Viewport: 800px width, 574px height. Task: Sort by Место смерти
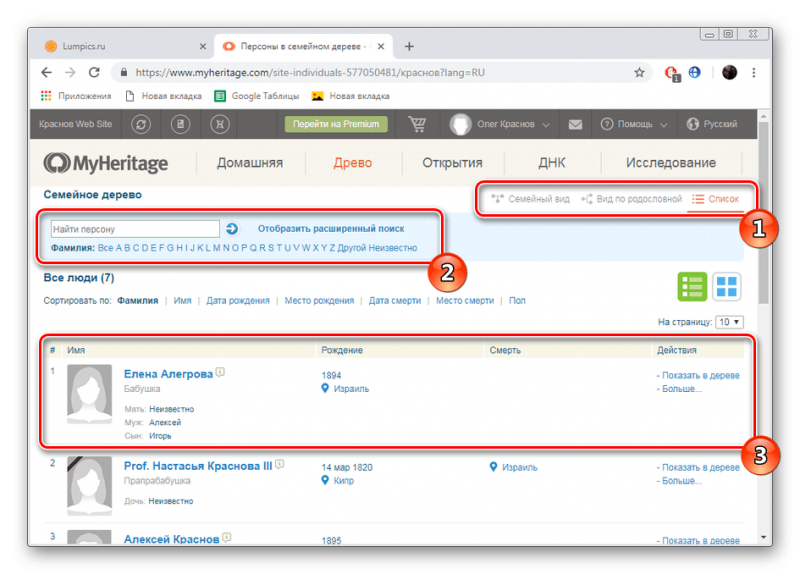coord(465,301)
